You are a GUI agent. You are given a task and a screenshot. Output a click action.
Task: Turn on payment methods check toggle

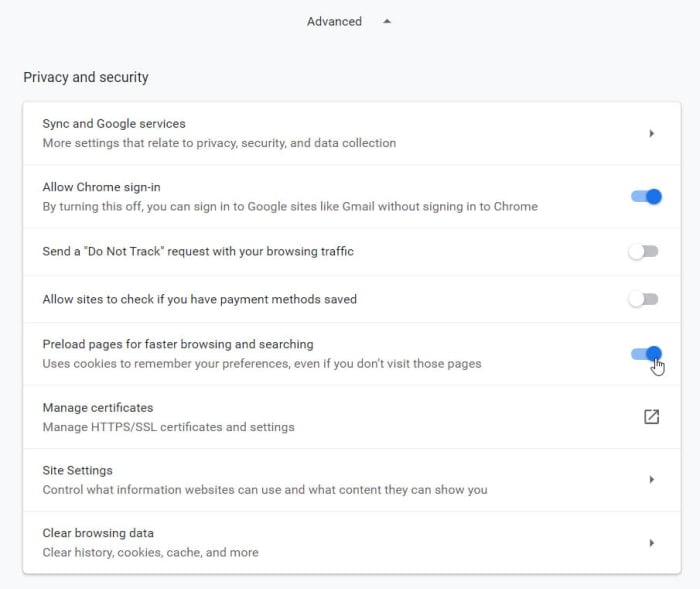click(x=643, y=299)
